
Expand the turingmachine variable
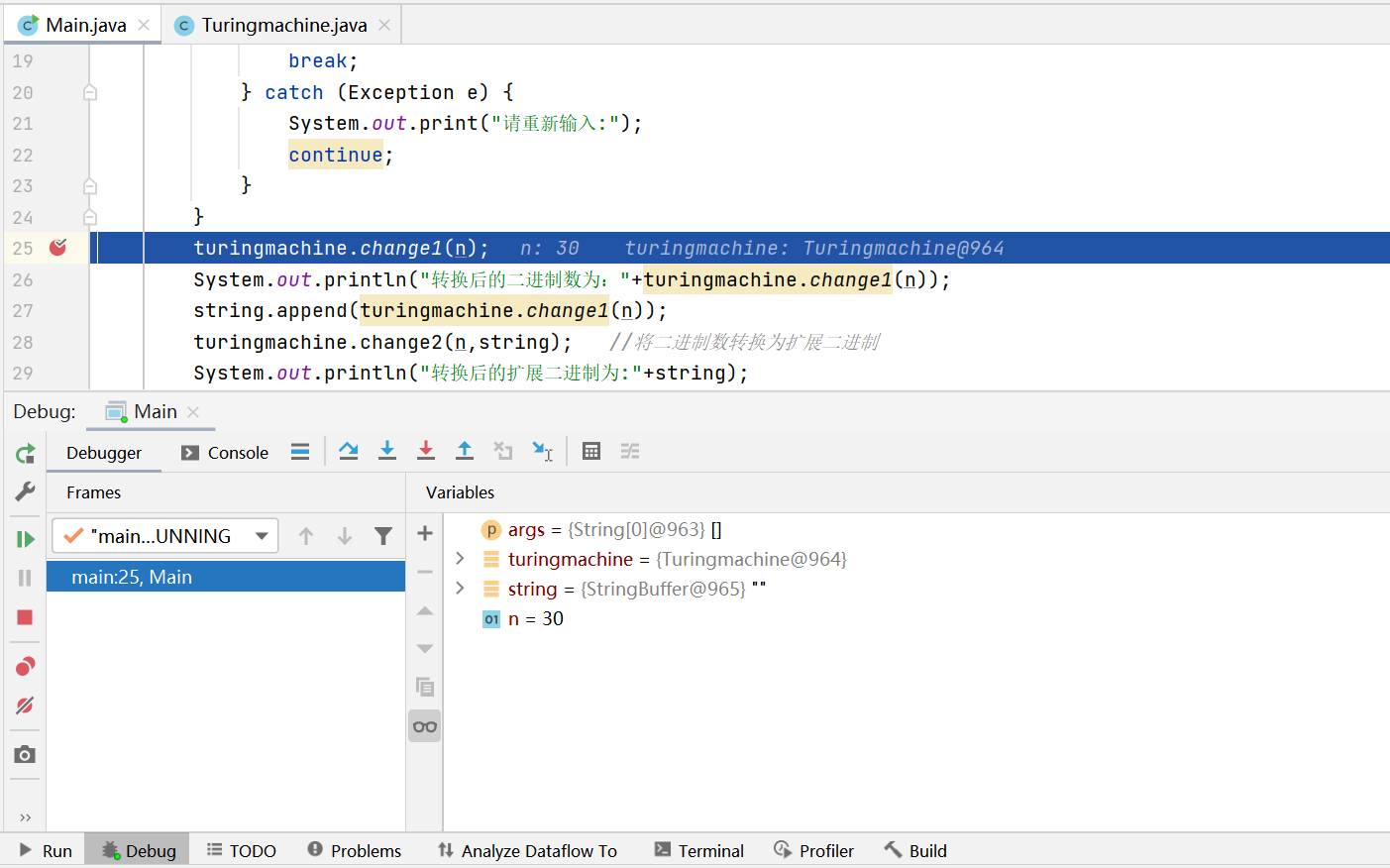pyautogui.click(x=460, y=559)
